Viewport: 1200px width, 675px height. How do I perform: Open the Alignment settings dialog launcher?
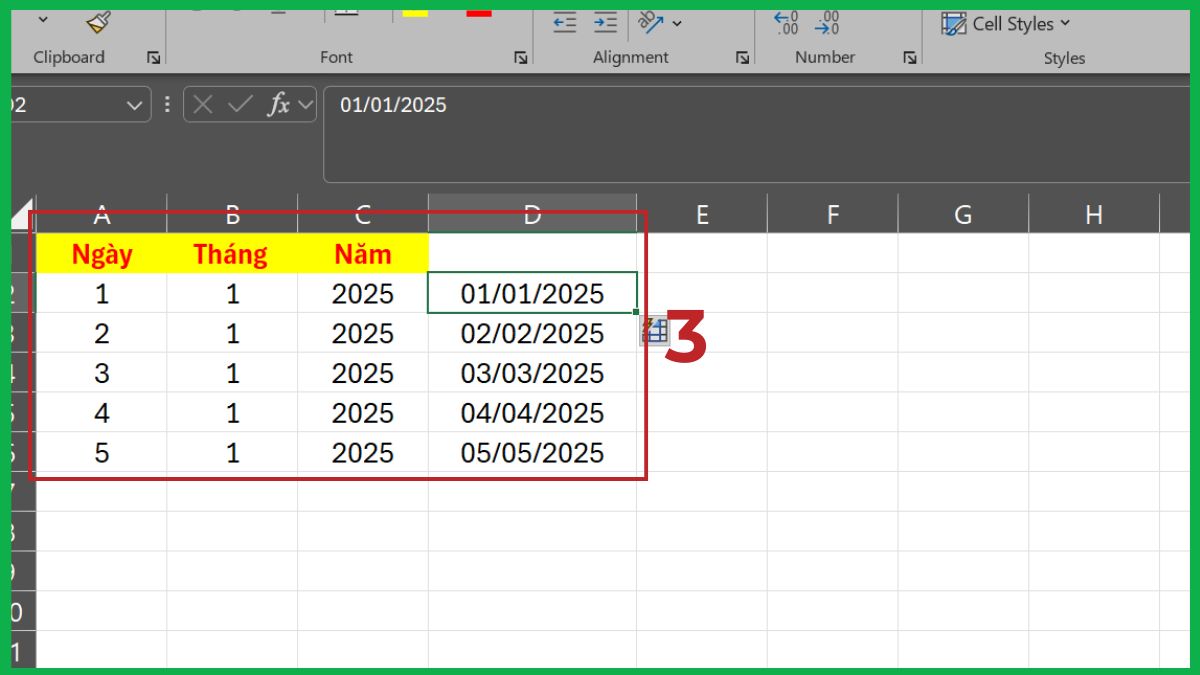point(743,58)
